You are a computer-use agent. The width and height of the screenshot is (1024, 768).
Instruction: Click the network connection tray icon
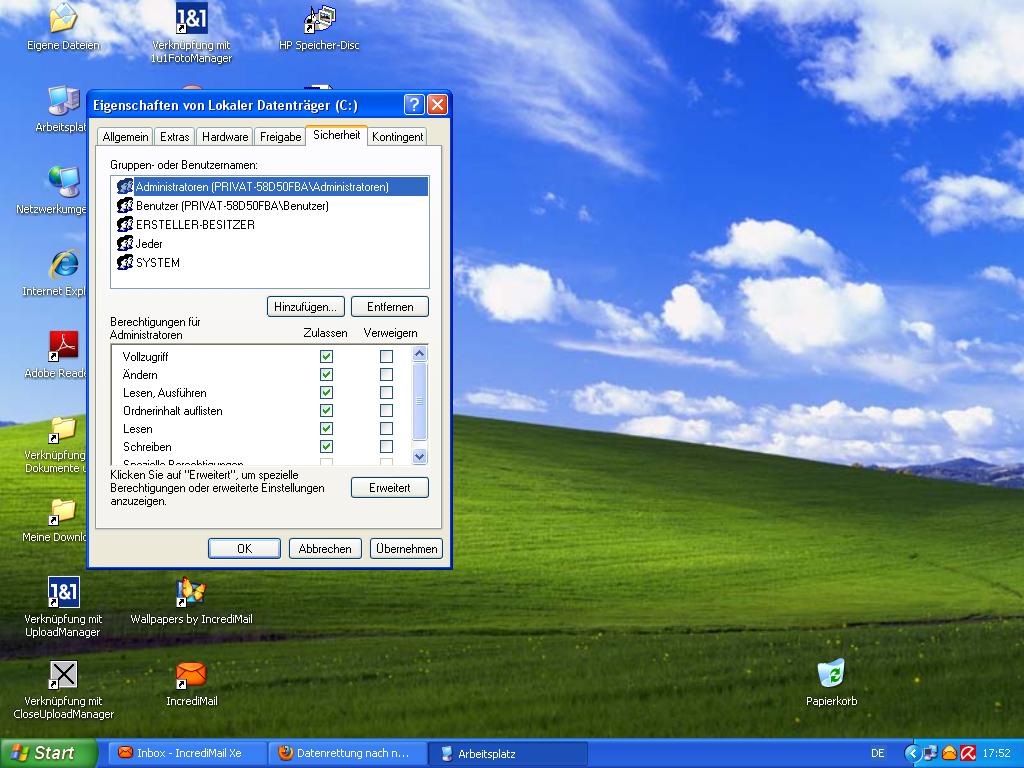click(x=931, y=754)
